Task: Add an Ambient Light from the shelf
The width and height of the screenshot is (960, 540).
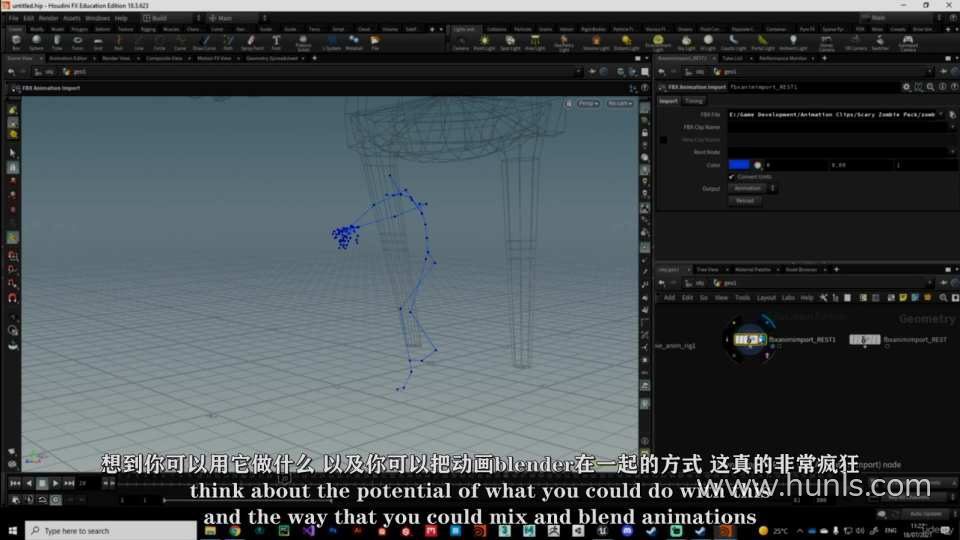Action: [x=793, y=42]
